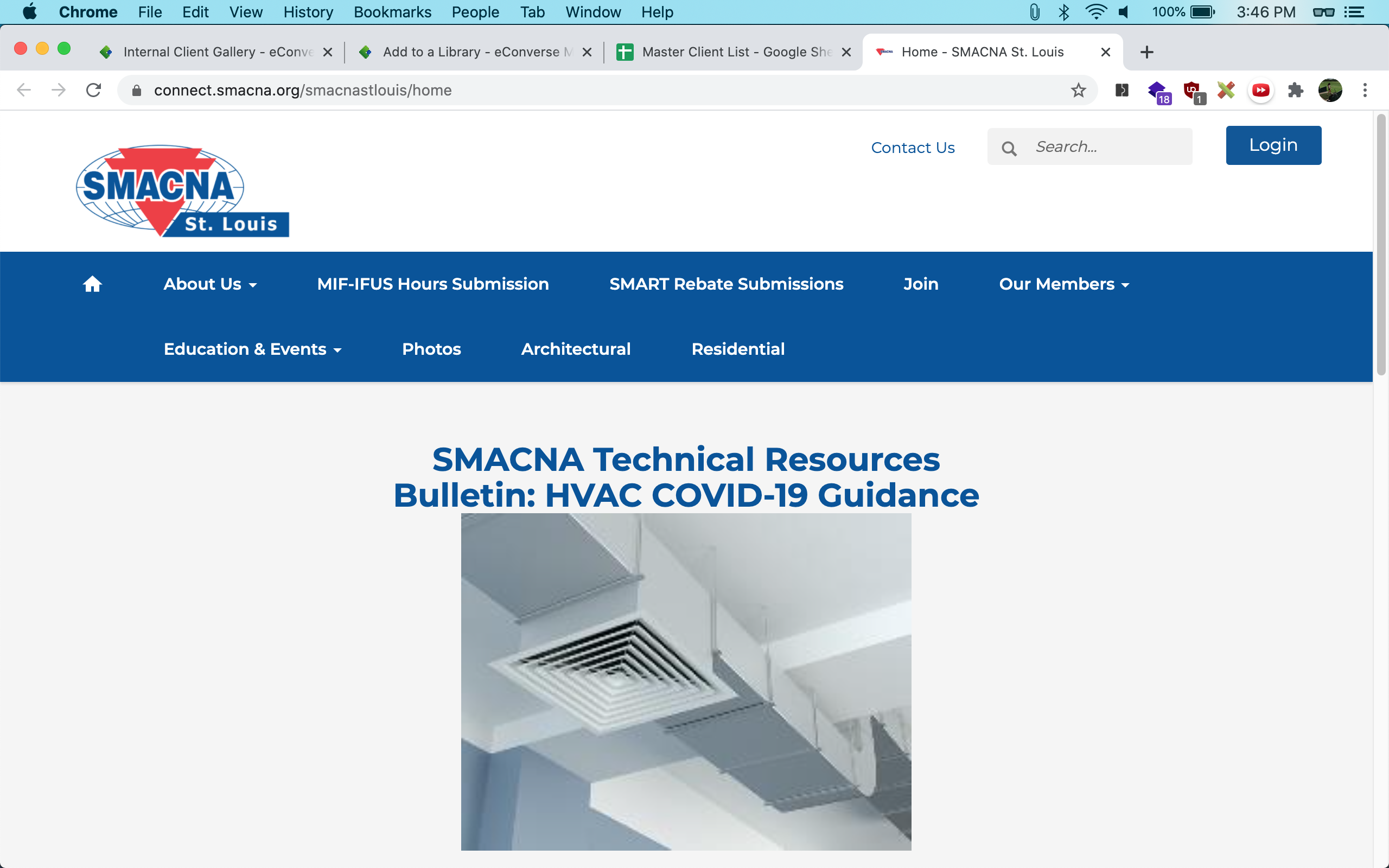The width and height of the screenshot is (1389, 868).
Task: Open the Bookmarks menu
Action: tap(392, 12)
